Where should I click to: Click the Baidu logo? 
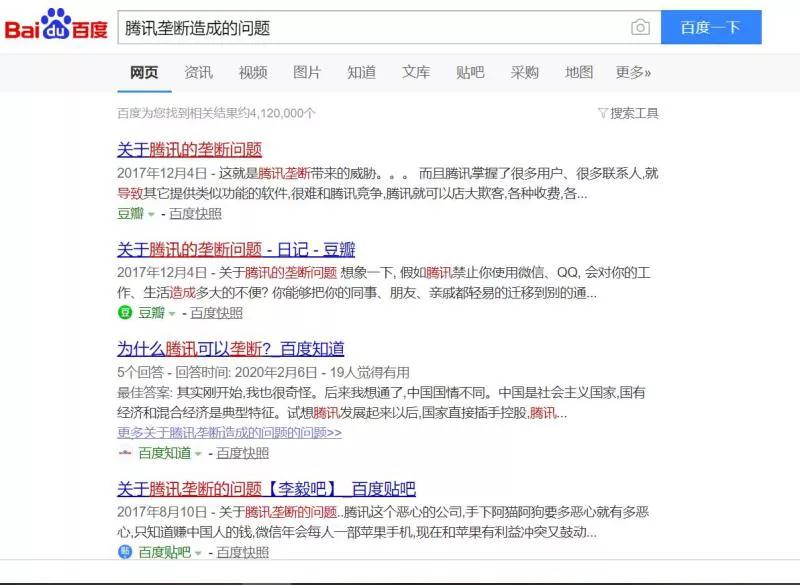[54, 28]
